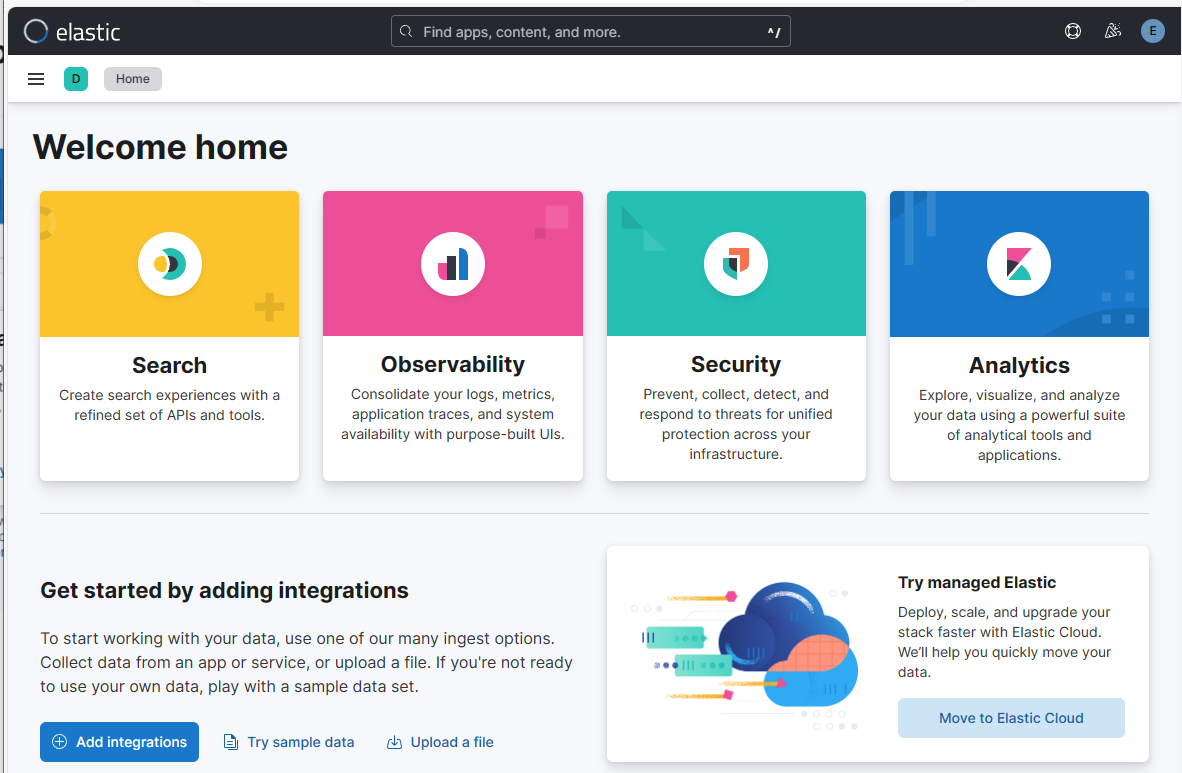Open the Default space avatar D
The height and width of the screenshot is (773, 1182).
[x=76, y=78]
